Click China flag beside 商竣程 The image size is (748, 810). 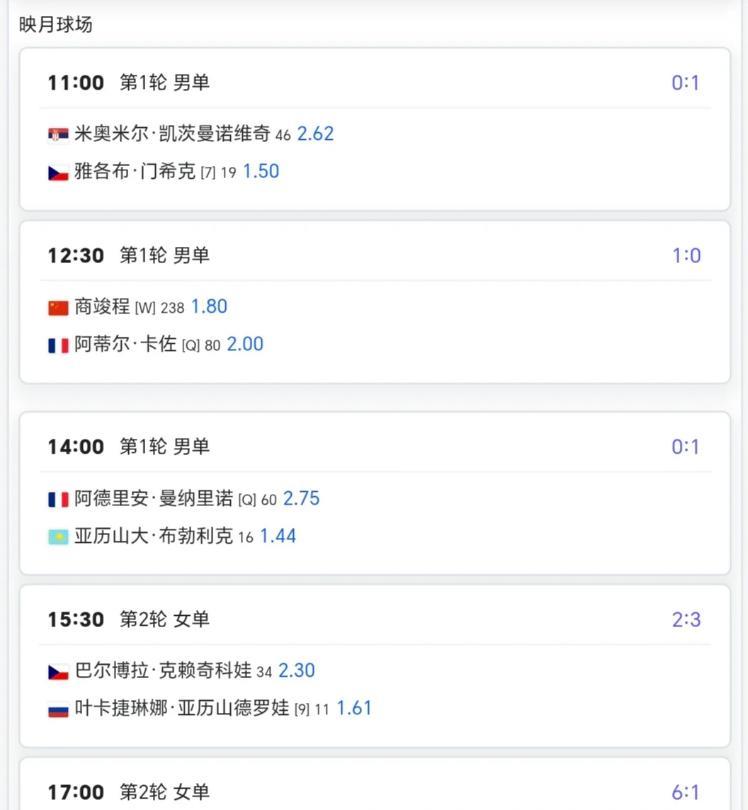(x=58, y=307)
